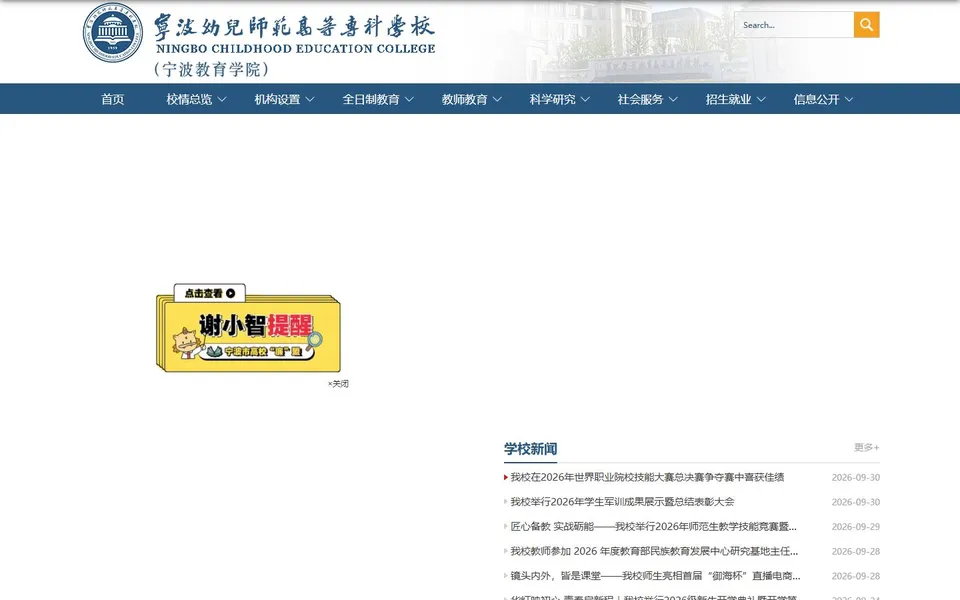Open the 教师教育 menu

pos(465,99)
